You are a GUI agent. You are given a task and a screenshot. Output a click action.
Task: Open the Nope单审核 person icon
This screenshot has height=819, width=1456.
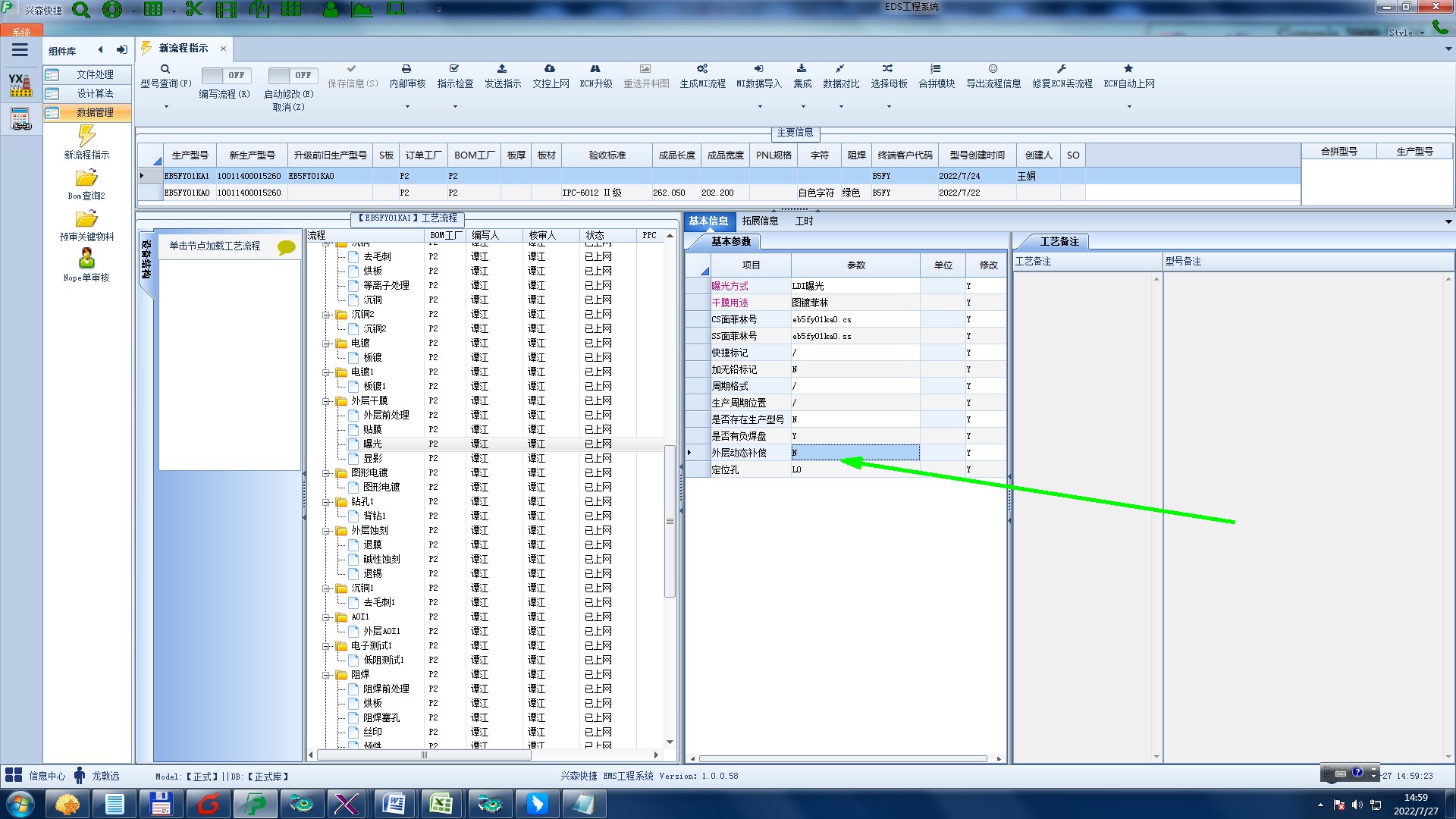(86, 259)
